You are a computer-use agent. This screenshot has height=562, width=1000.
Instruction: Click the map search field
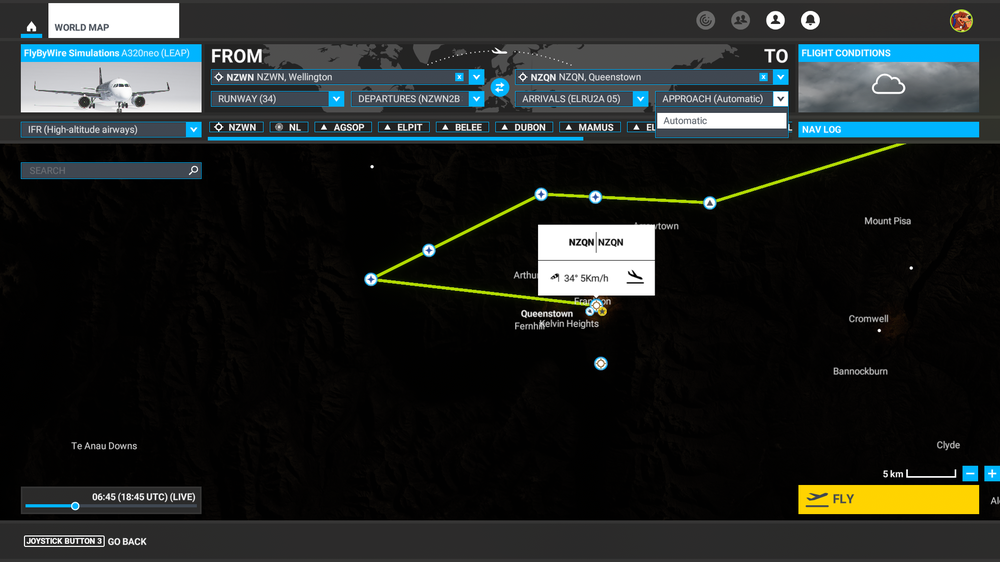[106, 171]
